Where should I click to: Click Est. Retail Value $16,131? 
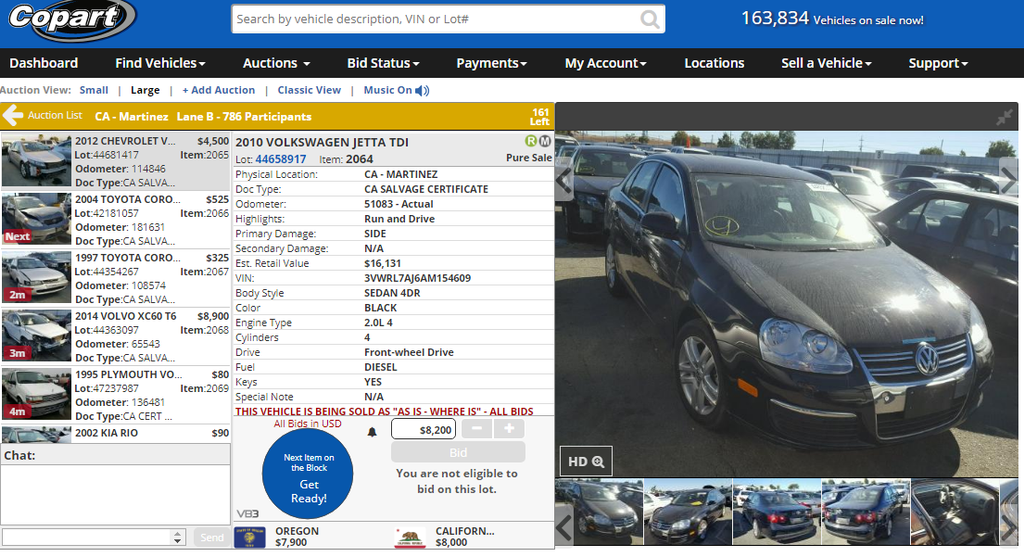(x=383, y=263)
